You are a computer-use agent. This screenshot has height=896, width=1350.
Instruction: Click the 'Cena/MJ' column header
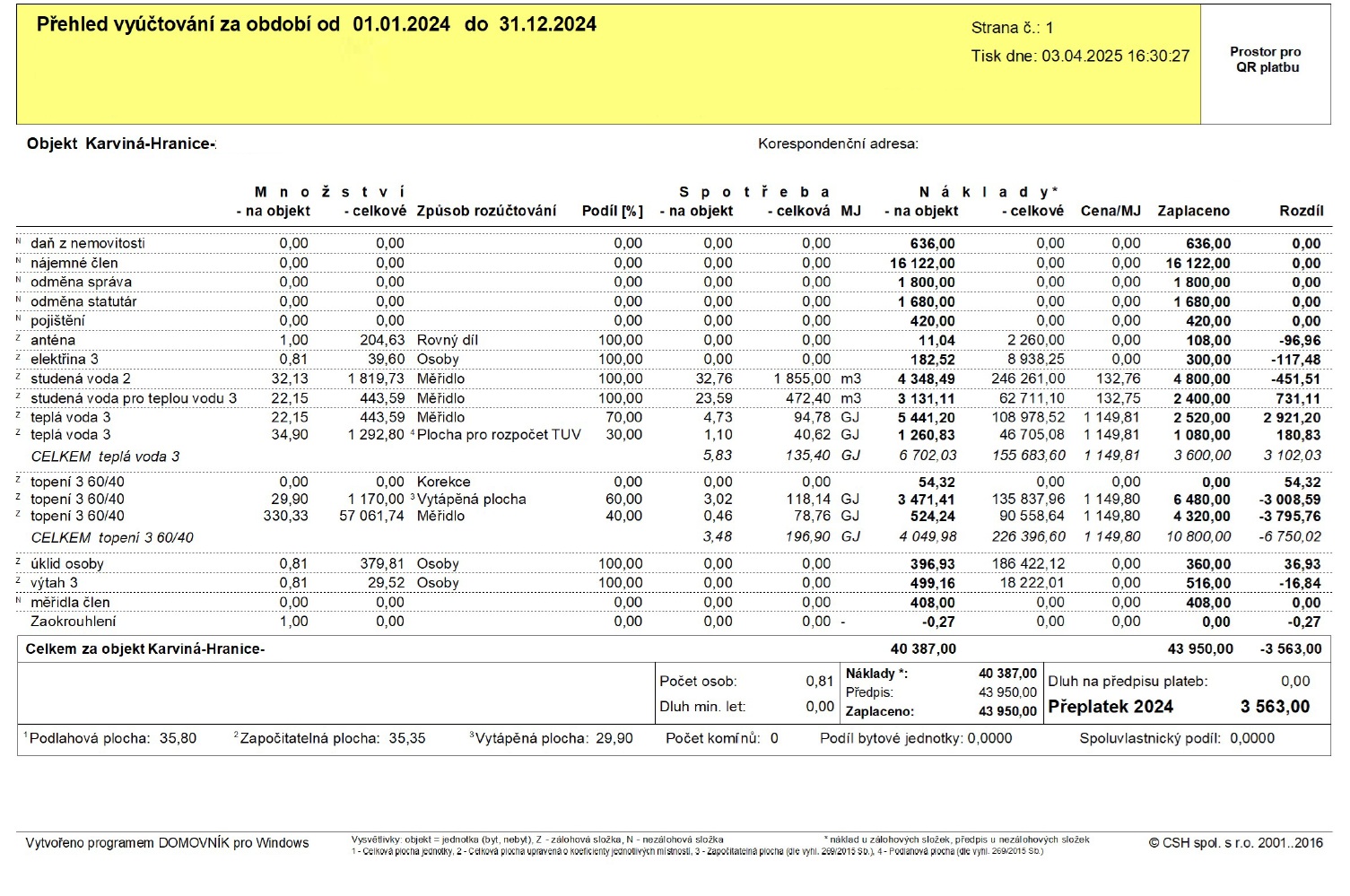click(1110, 211)
